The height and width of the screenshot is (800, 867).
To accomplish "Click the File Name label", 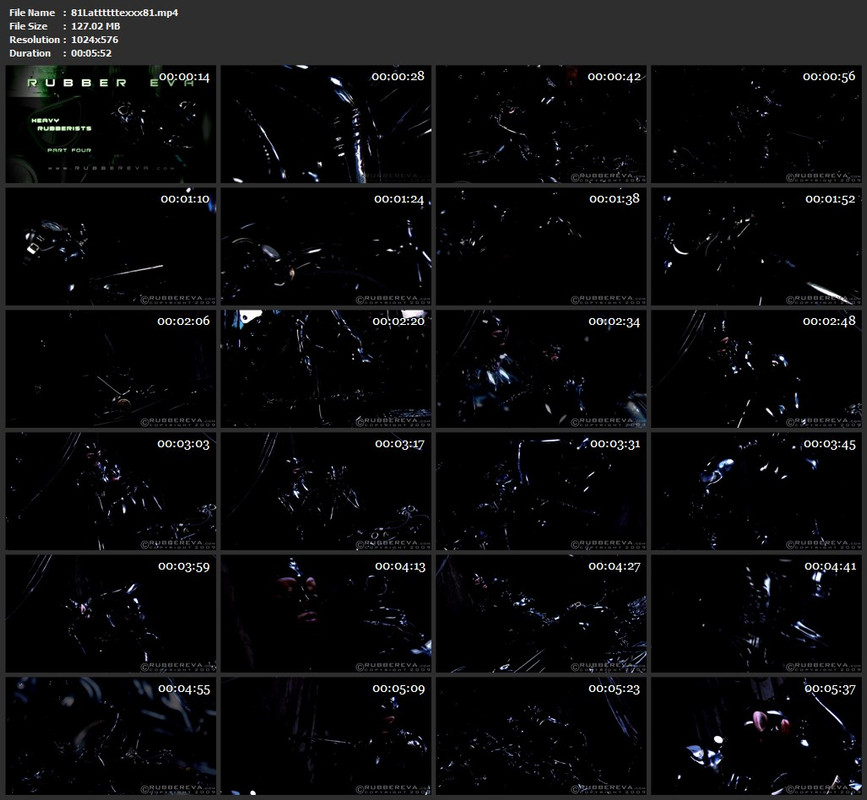I will (x=32, y=13).
